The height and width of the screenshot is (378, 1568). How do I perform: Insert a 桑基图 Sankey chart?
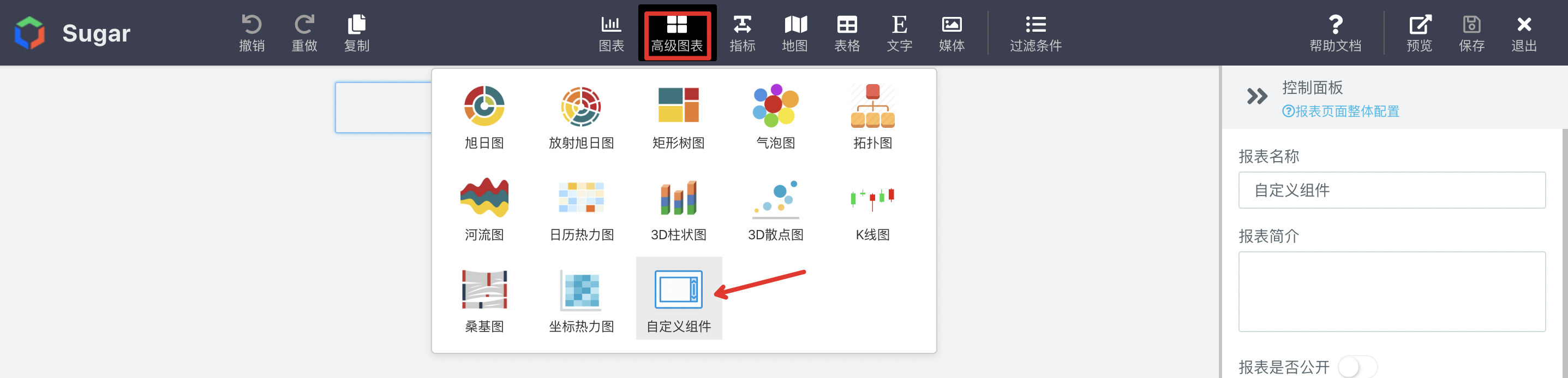click(484, 300)
